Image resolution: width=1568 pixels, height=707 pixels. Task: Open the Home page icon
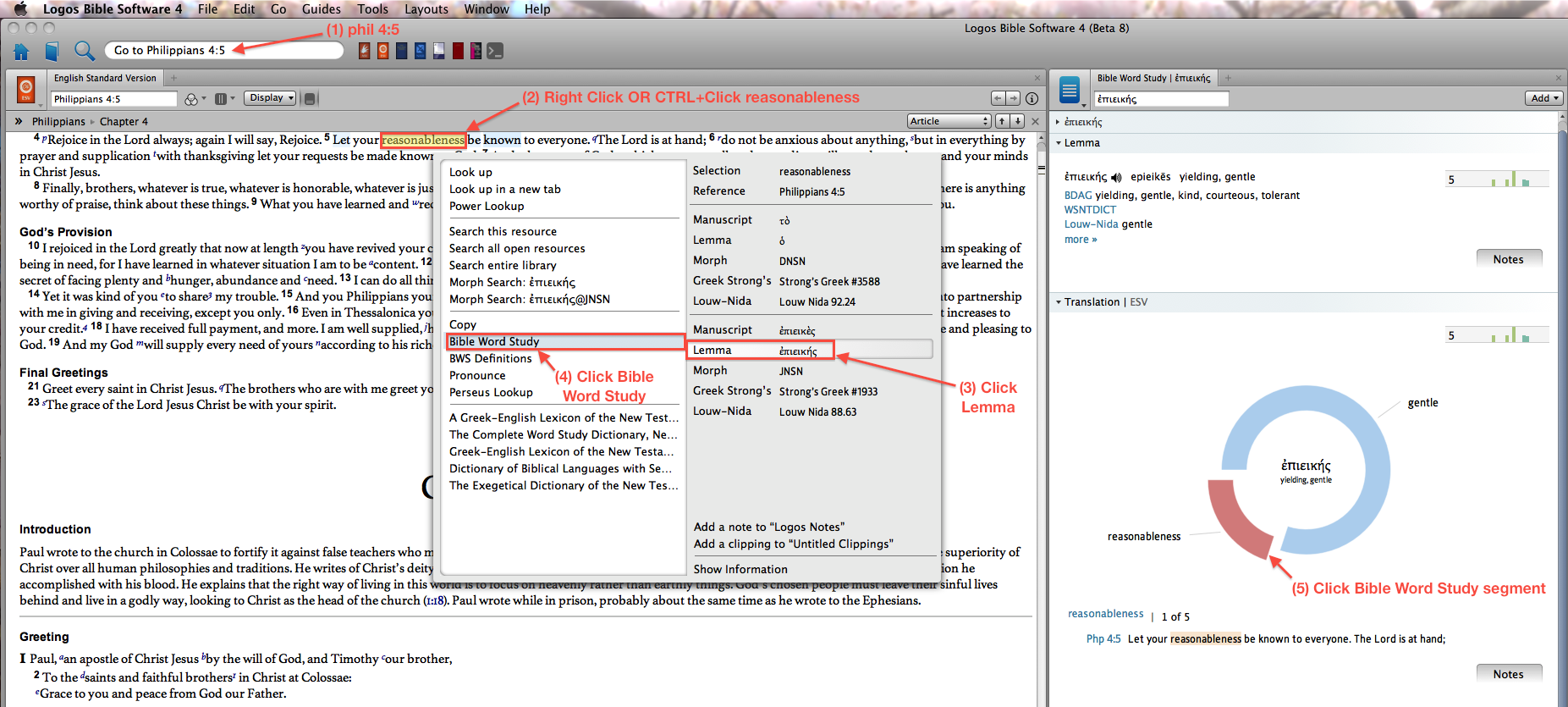(21, 52)
